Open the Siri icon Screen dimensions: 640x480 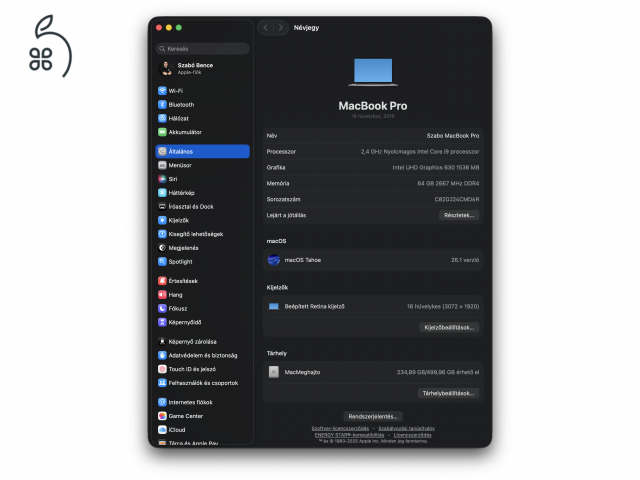pyautogui.click(x=162, y=179)
